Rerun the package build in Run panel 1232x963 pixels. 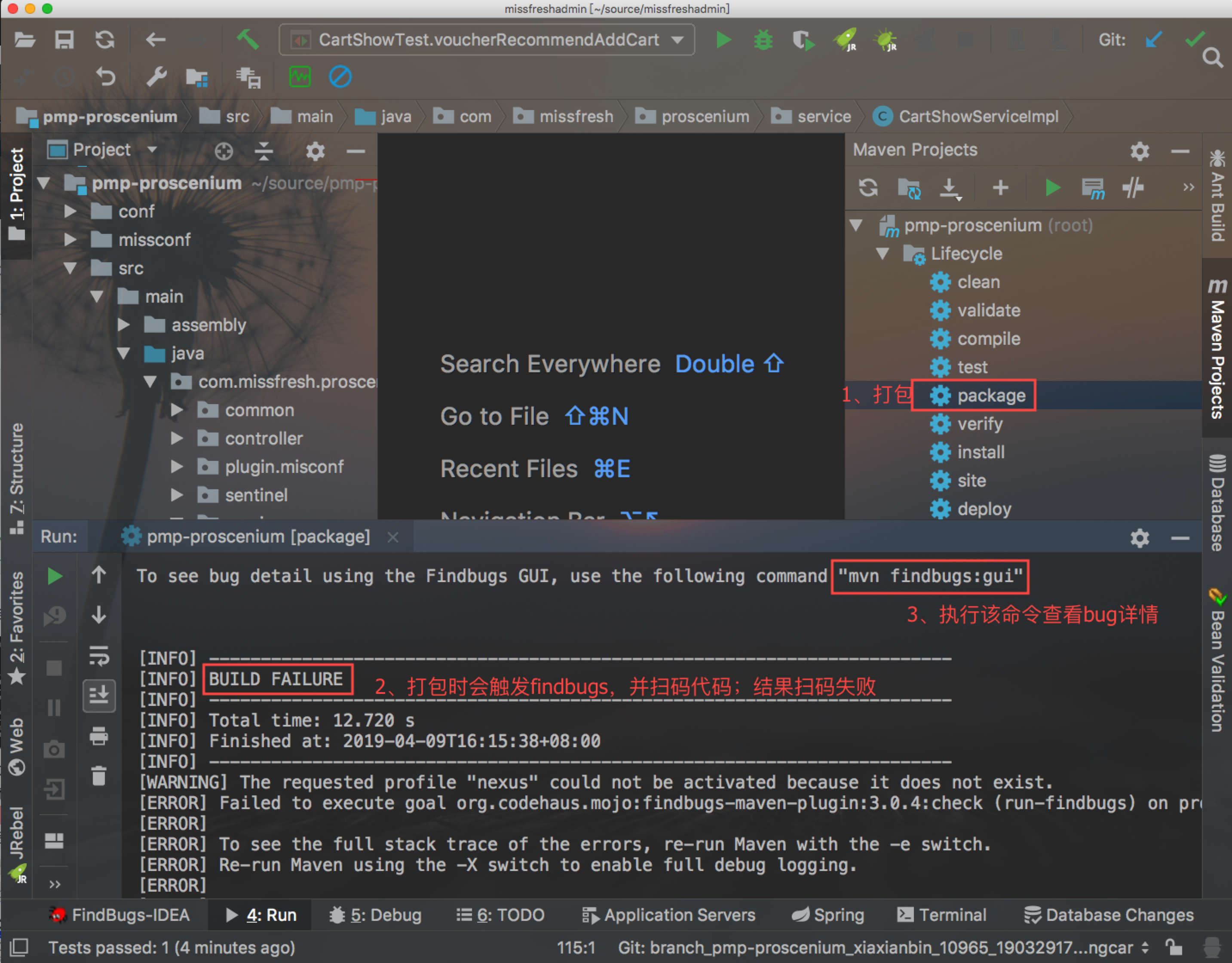(x=55, y=576)
